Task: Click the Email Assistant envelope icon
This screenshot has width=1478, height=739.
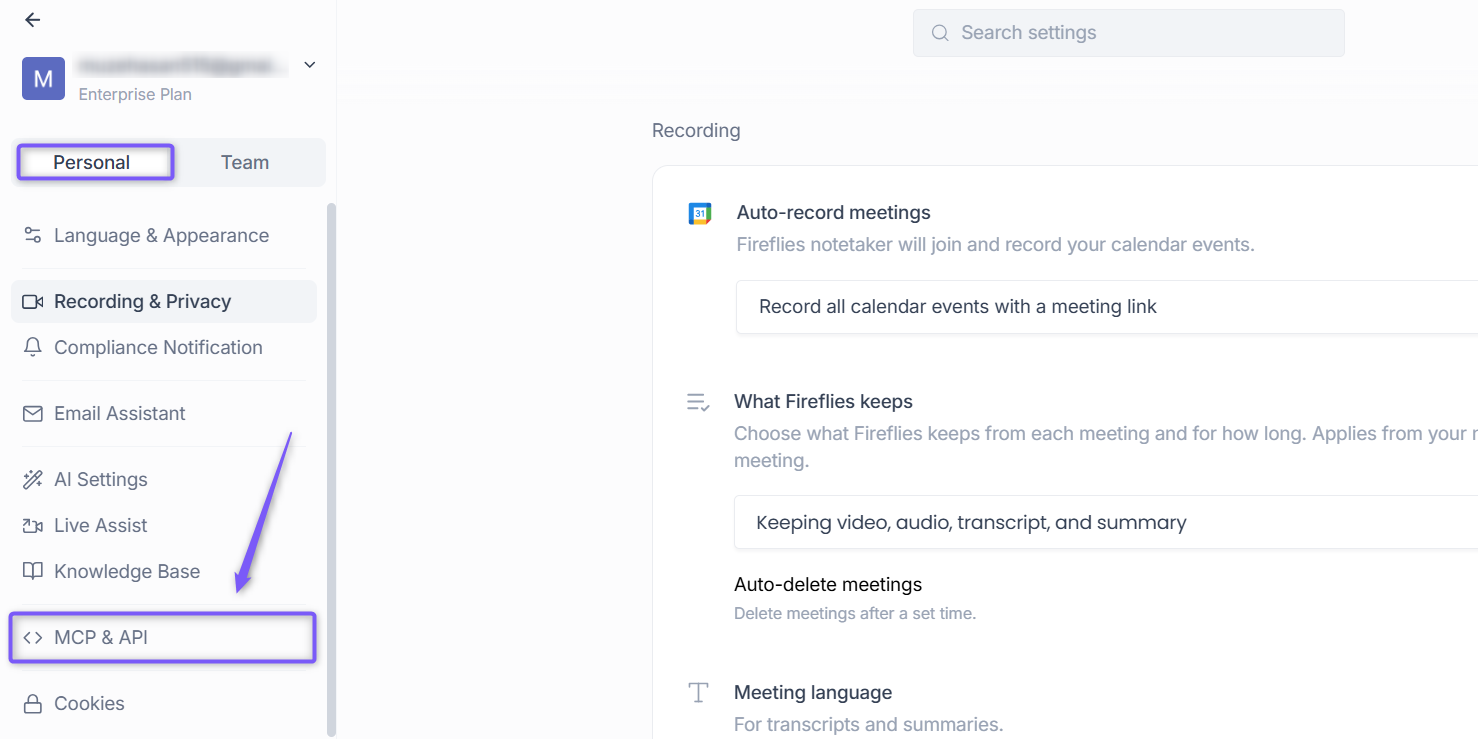Action: click(33, 414)
